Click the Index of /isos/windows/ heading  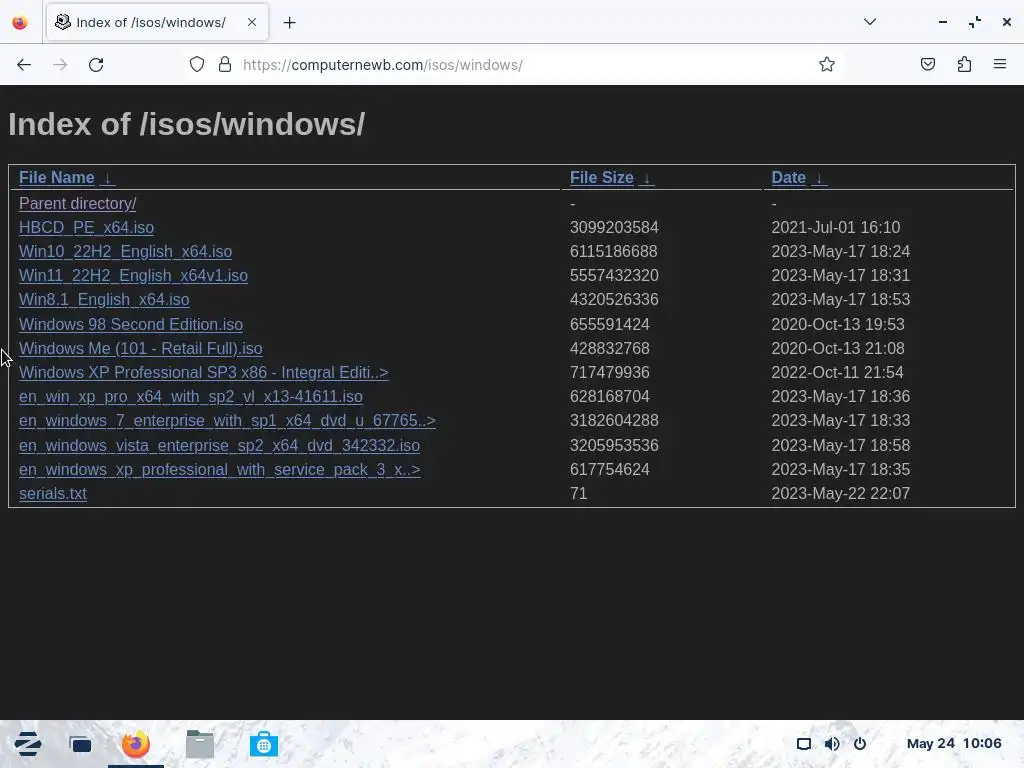click(x=186, y=124)
